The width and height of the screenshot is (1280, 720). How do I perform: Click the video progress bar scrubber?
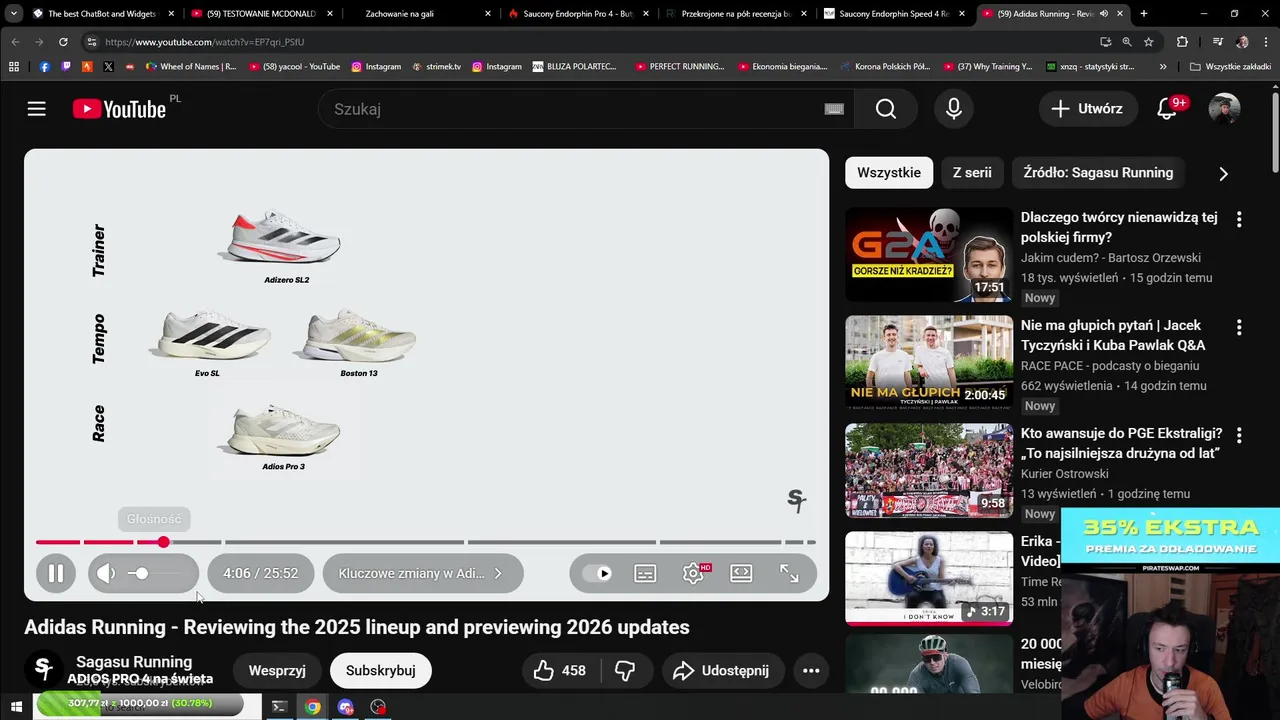(163, 542)
